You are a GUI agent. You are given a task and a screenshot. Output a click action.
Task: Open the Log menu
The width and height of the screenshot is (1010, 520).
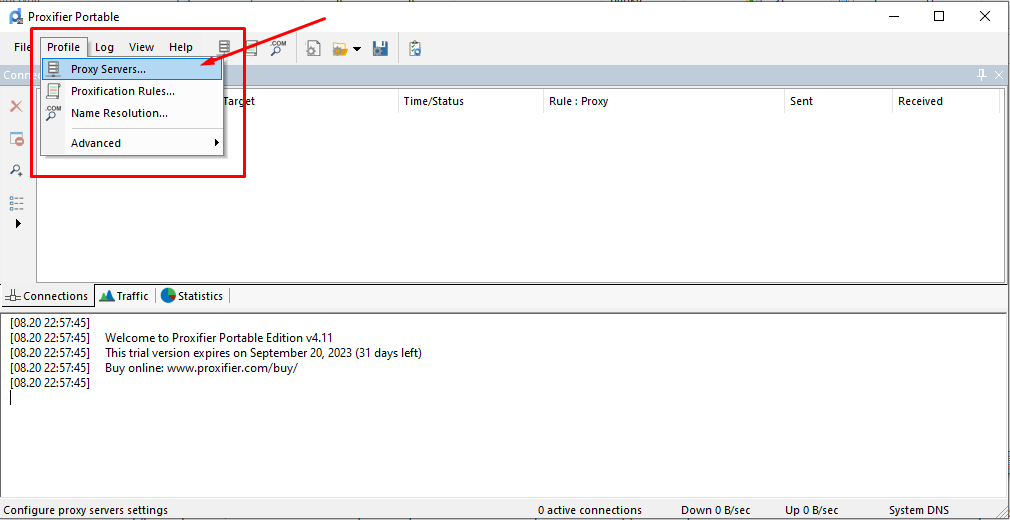pos(104,47)
